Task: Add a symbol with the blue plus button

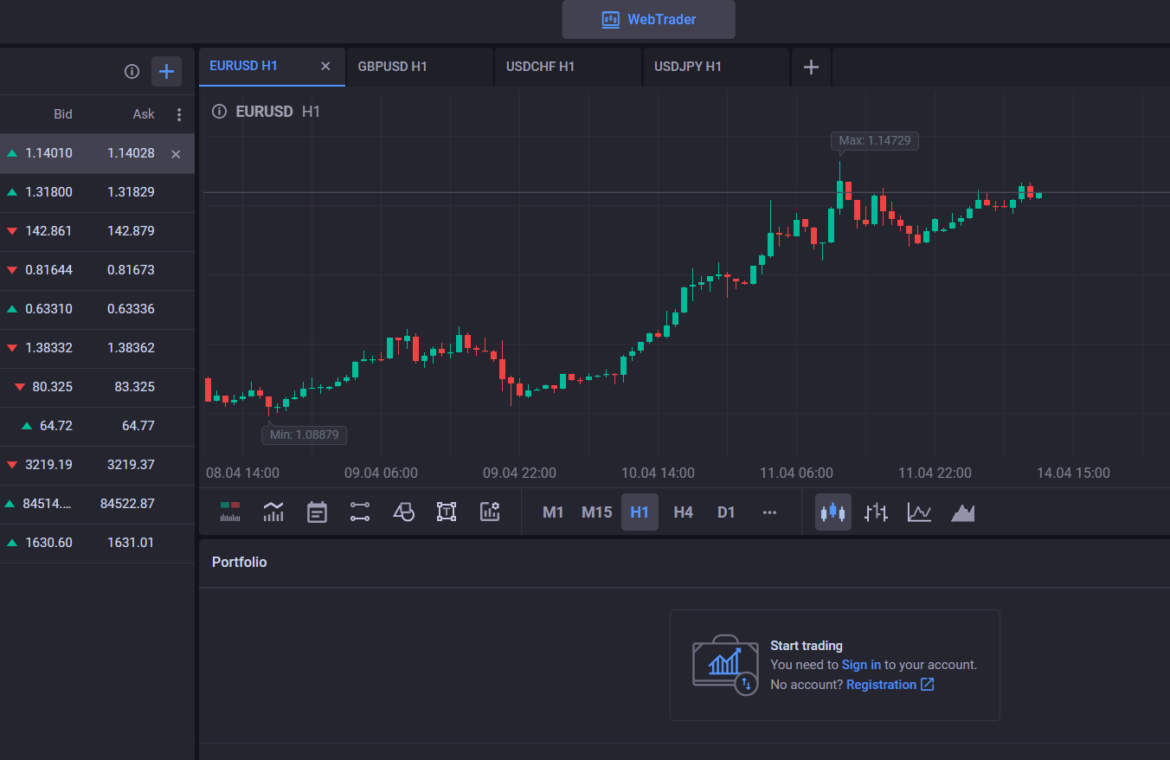Action: pyautogui.click(x=166, y=72)
